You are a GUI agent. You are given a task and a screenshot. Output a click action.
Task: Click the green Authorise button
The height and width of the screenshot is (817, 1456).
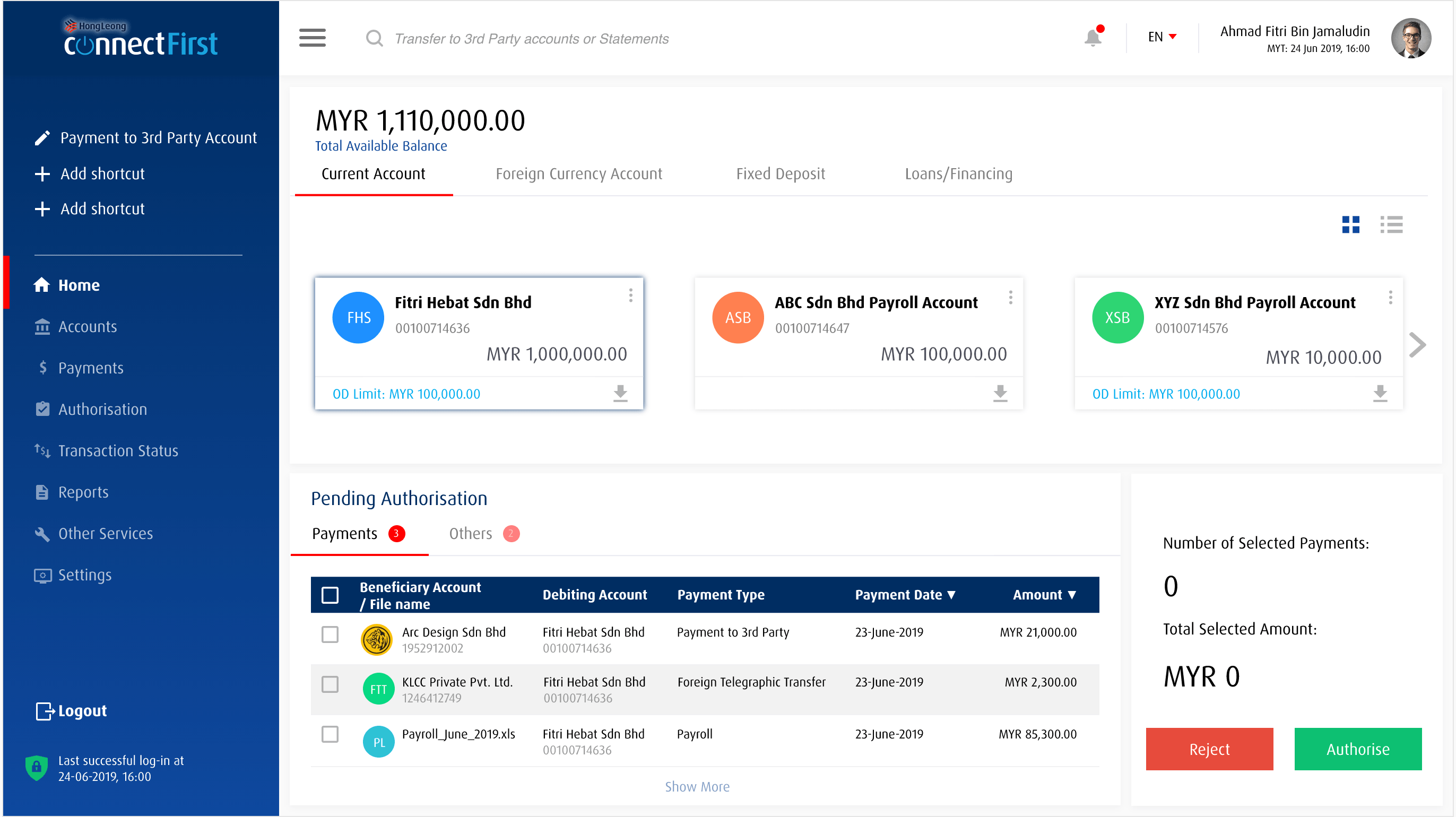click(x=1358, y=749)
